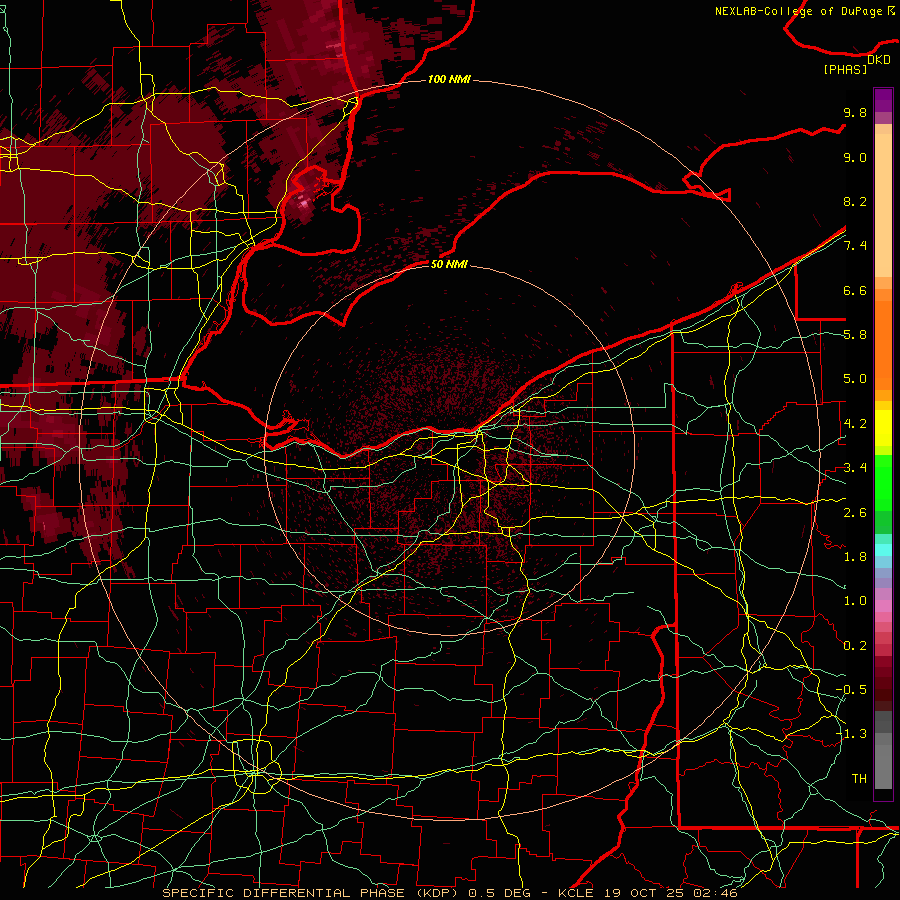
Task: Click the "100 NMI" range ring label
Action: point(449,79)
